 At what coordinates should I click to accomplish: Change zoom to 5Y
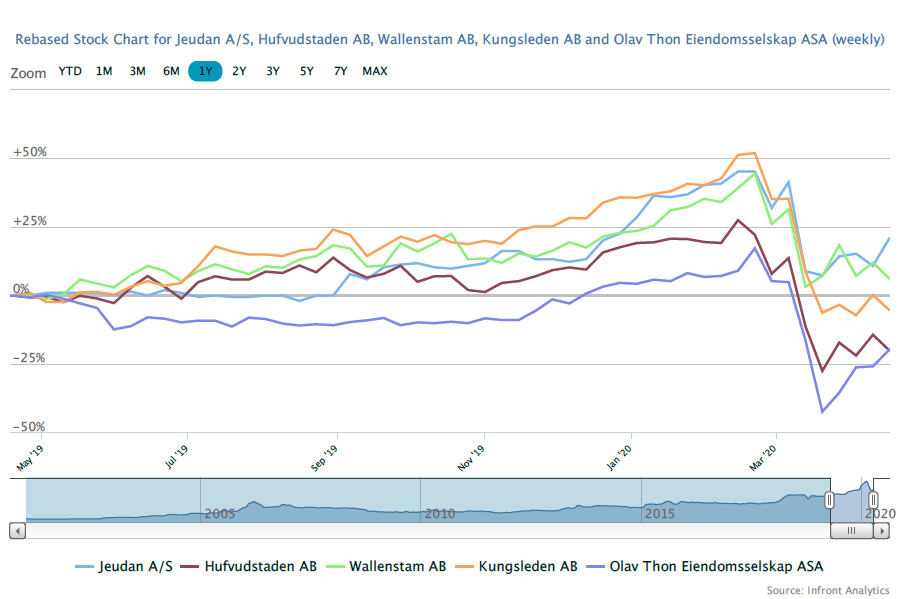click(x=307, y=71)
